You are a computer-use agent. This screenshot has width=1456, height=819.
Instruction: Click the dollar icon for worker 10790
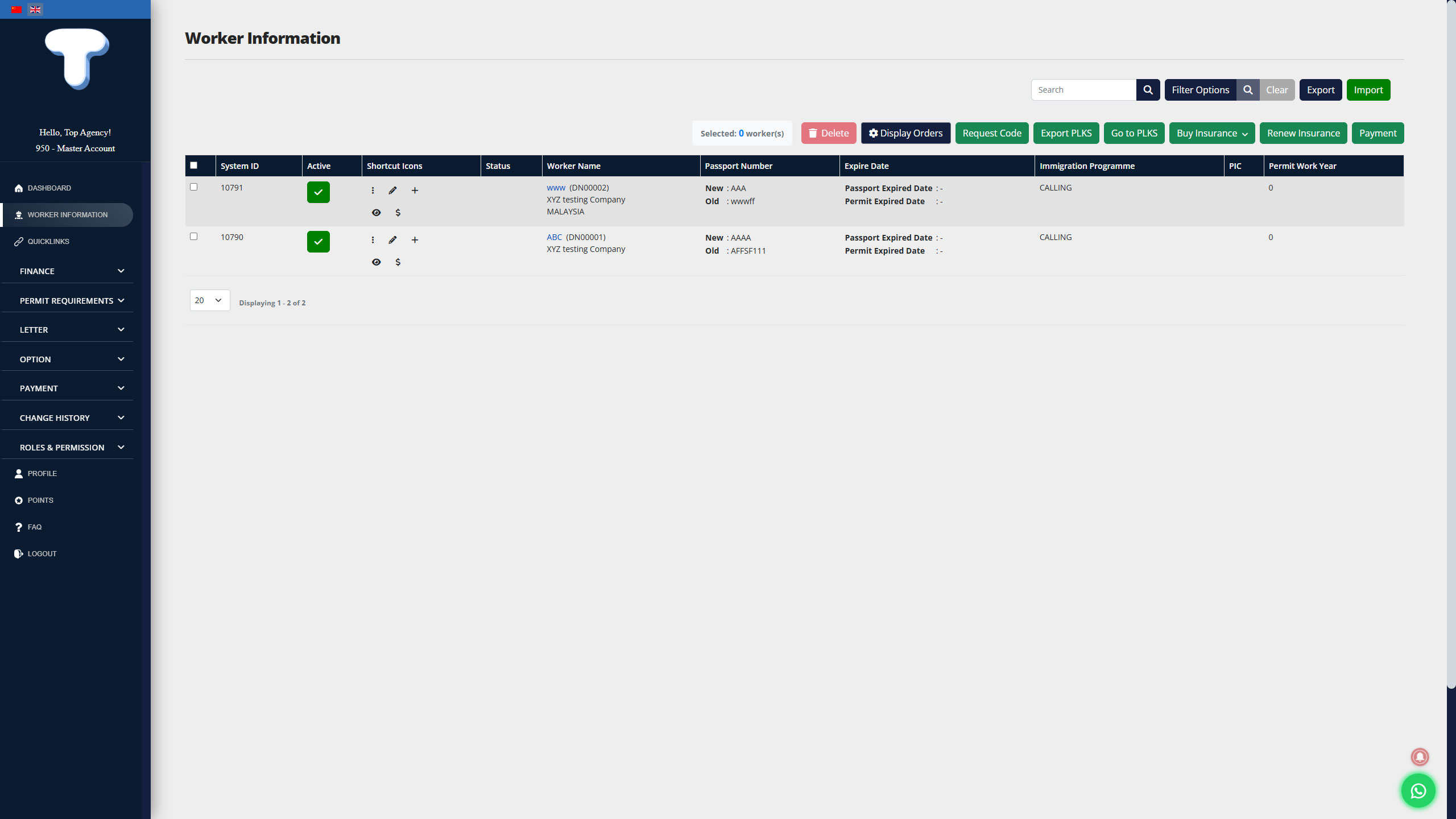point(398,262)
